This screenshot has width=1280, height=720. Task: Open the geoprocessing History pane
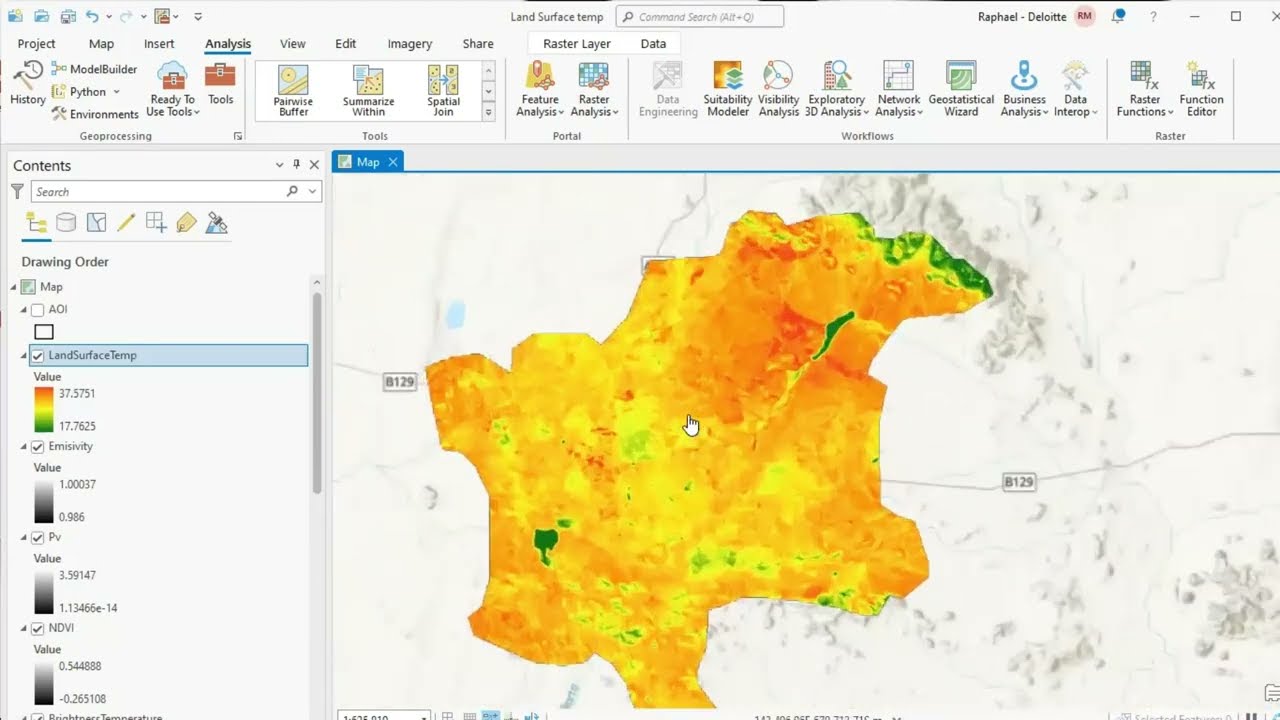tap(27, 83)
